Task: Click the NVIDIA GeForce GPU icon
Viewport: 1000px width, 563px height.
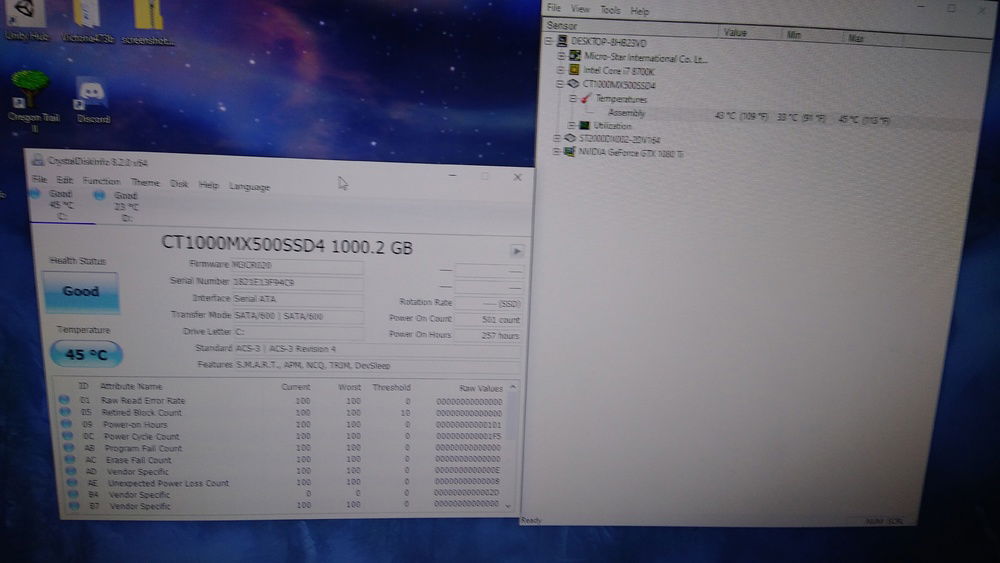Action: coord(569,152)
